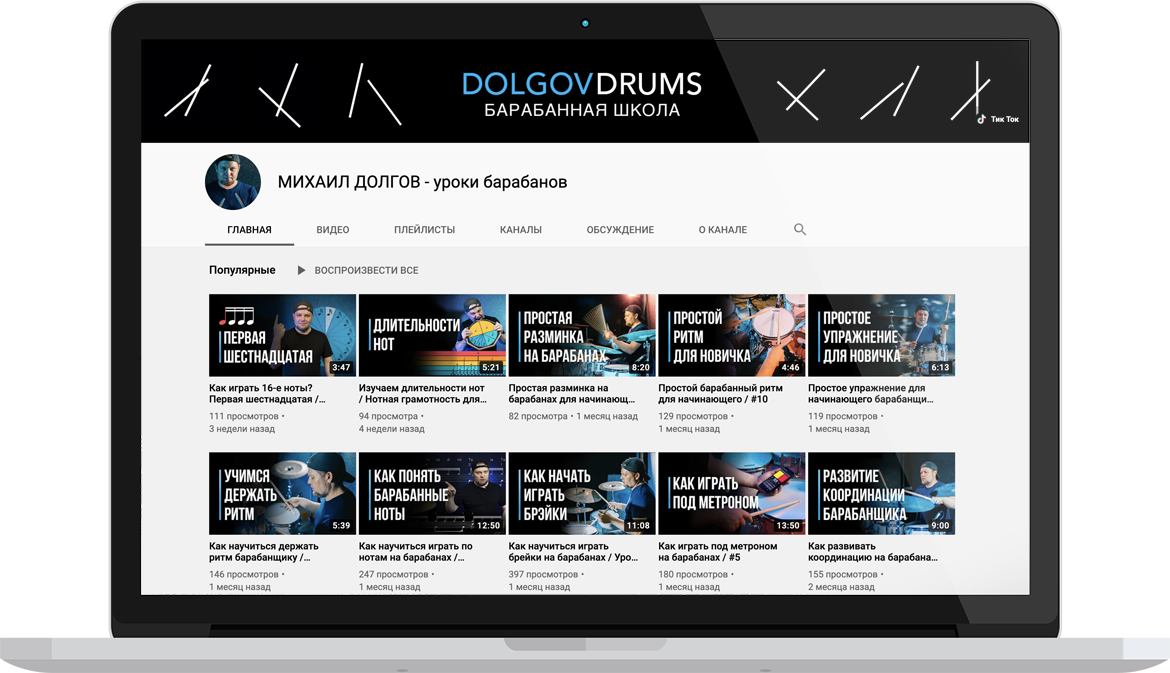
Task: Go to the Обсуждение tab
Action: coord(620,230)
